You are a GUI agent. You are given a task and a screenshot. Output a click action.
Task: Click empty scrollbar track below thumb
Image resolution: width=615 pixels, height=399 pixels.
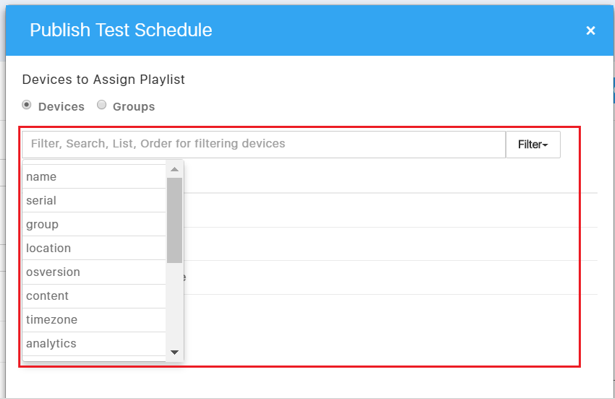pyautogui.click(x=175, y=304)
